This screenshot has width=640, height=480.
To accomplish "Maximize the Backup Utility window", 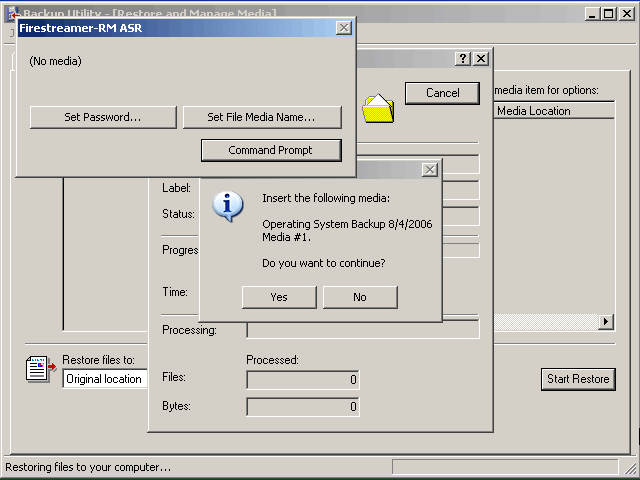I will pos(609,13).
